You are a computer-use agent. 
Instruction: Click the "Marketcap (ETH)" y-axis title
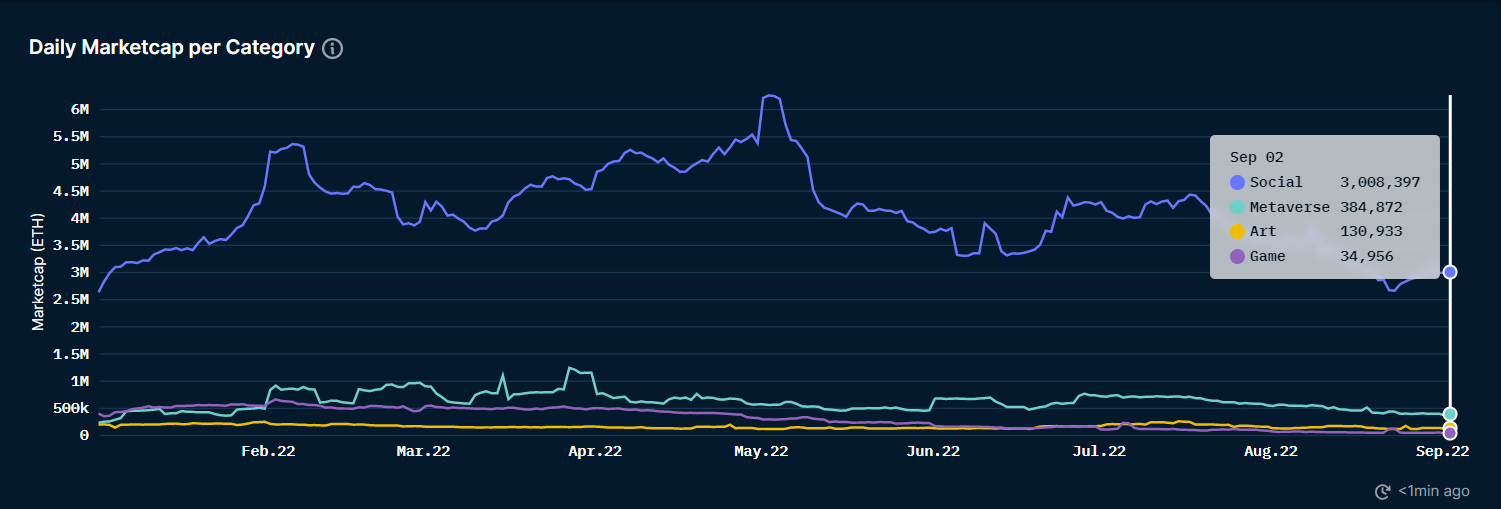pyautogui.click(x=39, y=270)
